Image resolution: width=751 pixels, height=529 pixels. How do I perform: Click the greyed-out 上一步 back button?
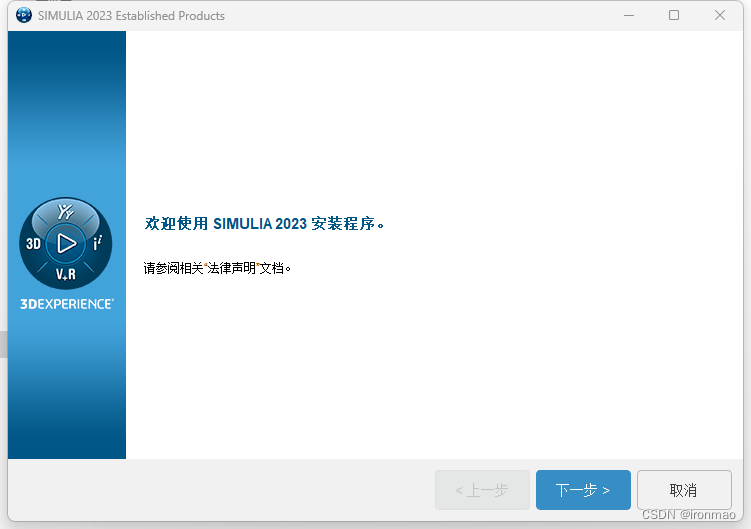[482, 490]
